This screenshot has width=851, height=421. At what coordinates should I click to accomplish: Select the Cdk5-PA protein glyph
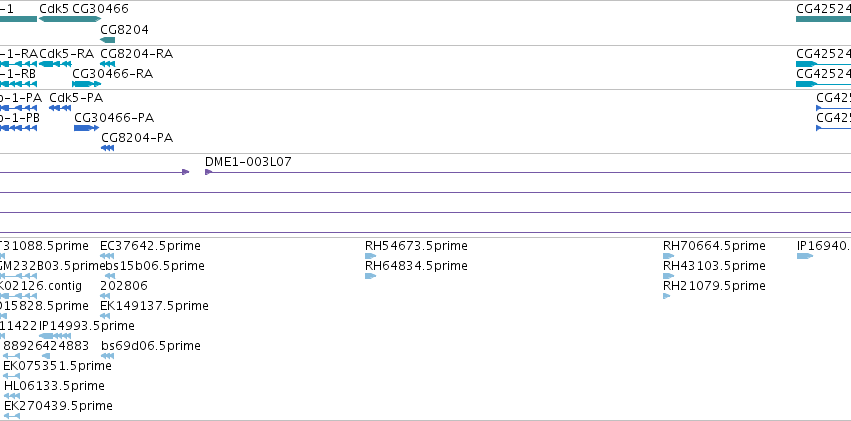[60, 108]
